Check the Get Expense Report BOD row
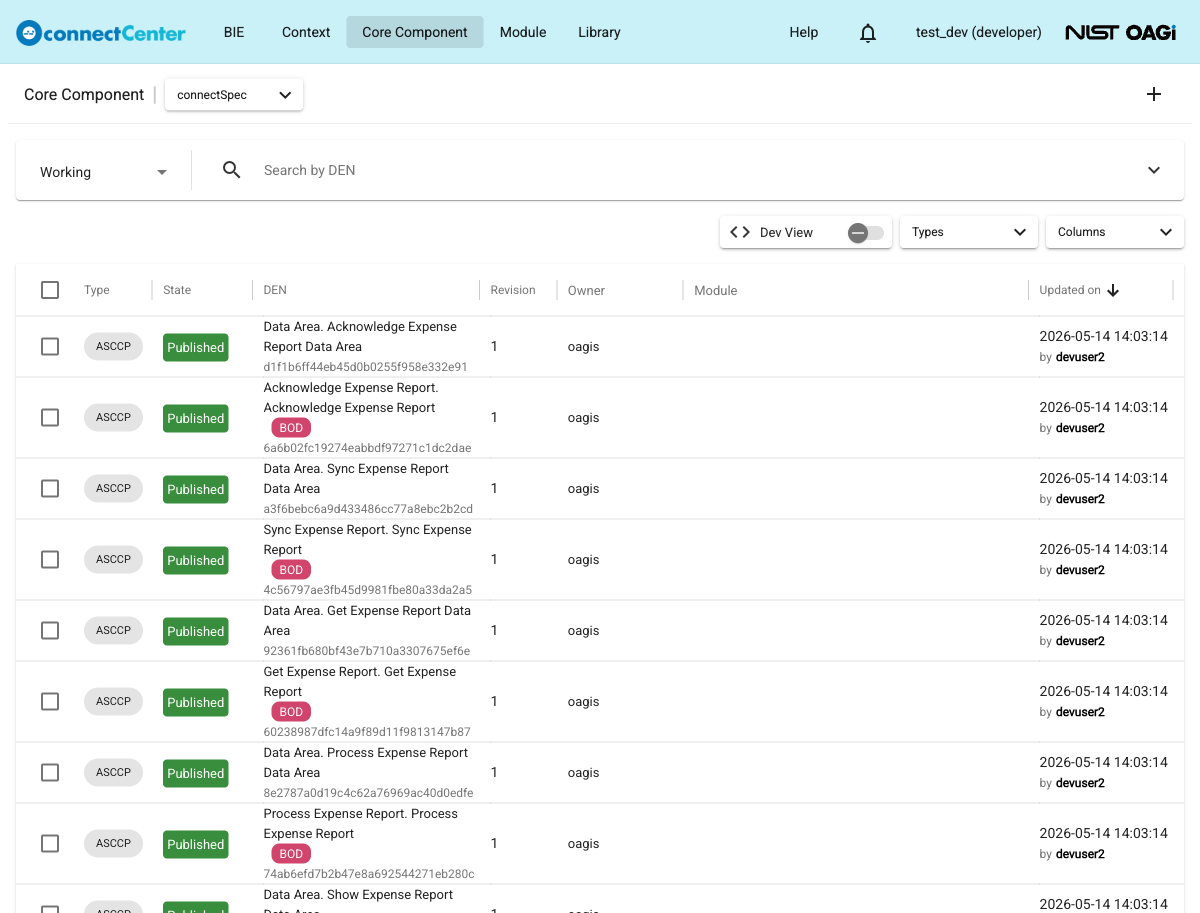Screen dimensions: 1200x913 (x=50, y=701)
